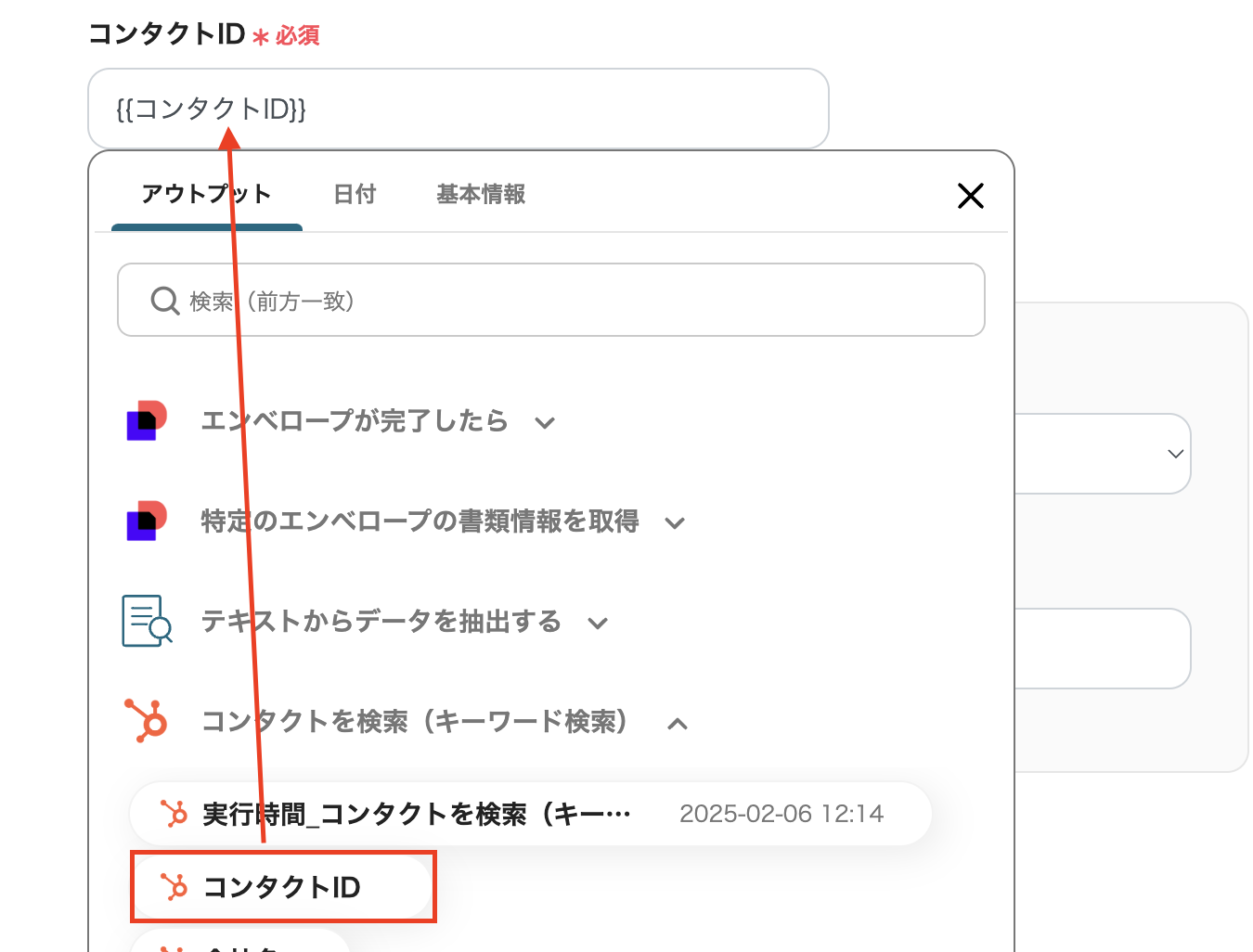Click inside the コンタクトID required field

click(458, 109)
